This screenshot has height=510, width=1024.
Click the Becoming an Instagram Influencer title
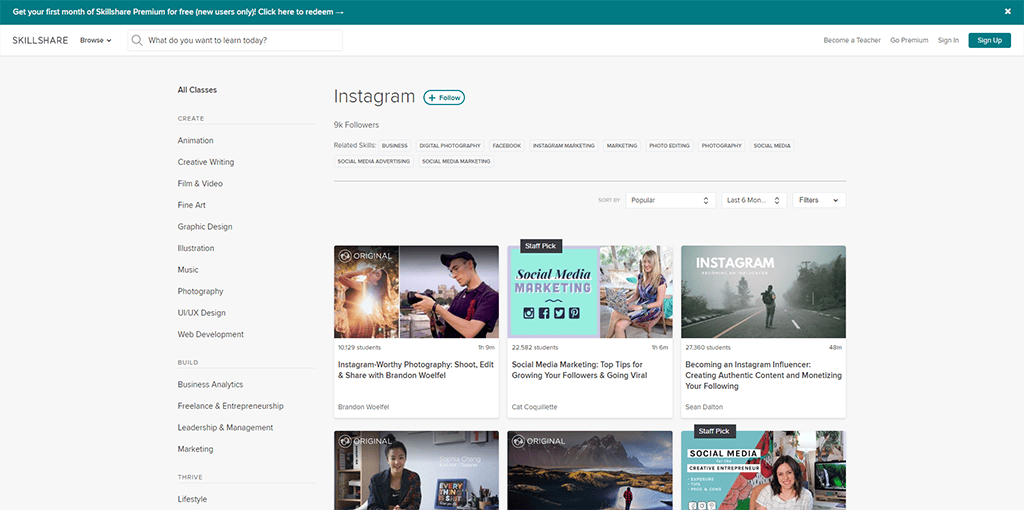pyautogui.click(x=763, y=375)
